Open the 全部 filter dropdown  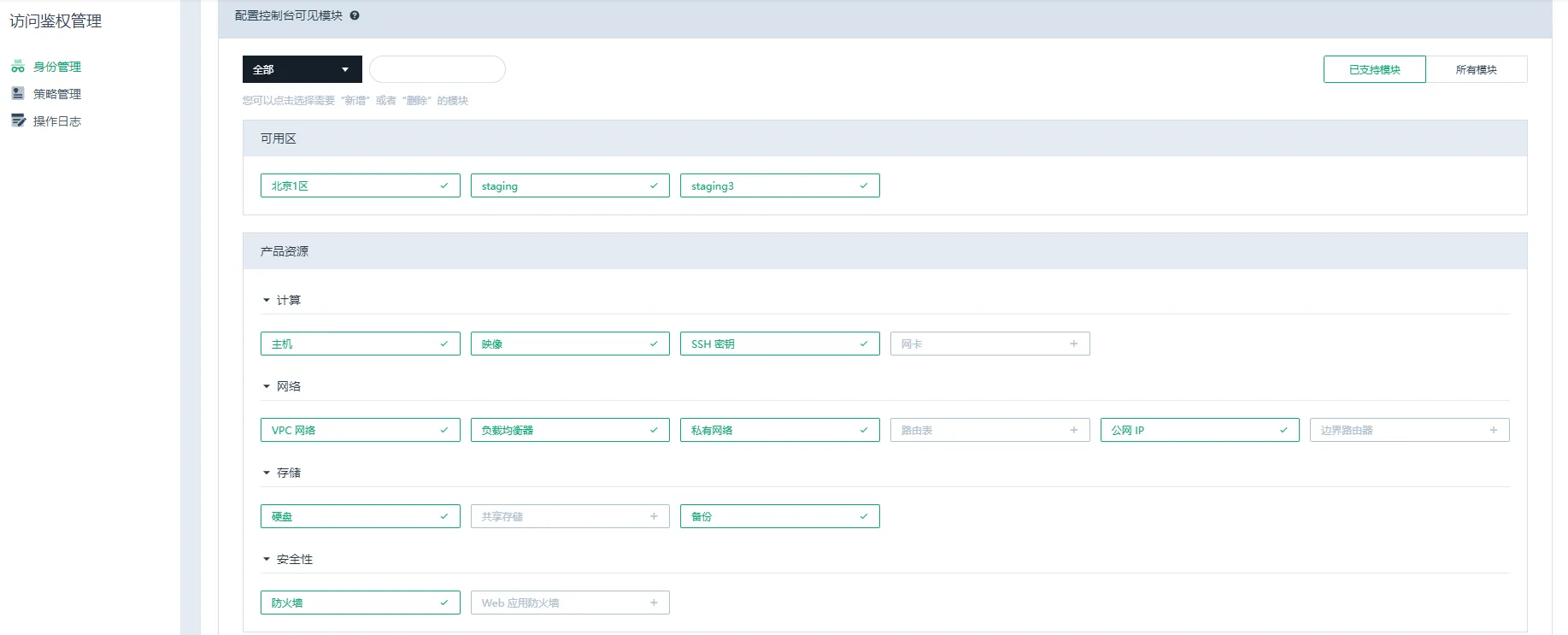pyautogui.click(x=302, y=69)
